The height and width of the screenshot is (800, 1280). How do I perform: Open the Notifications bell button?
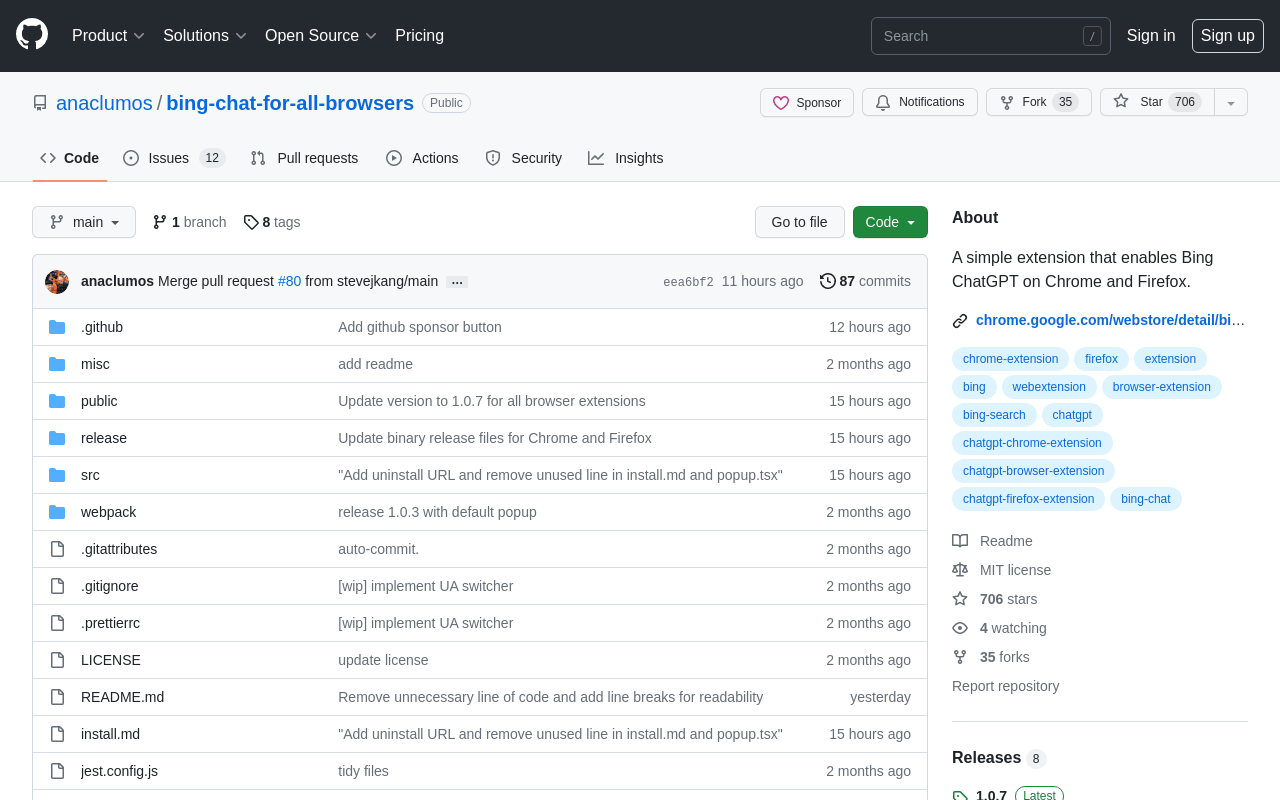(x=920, y=102)
